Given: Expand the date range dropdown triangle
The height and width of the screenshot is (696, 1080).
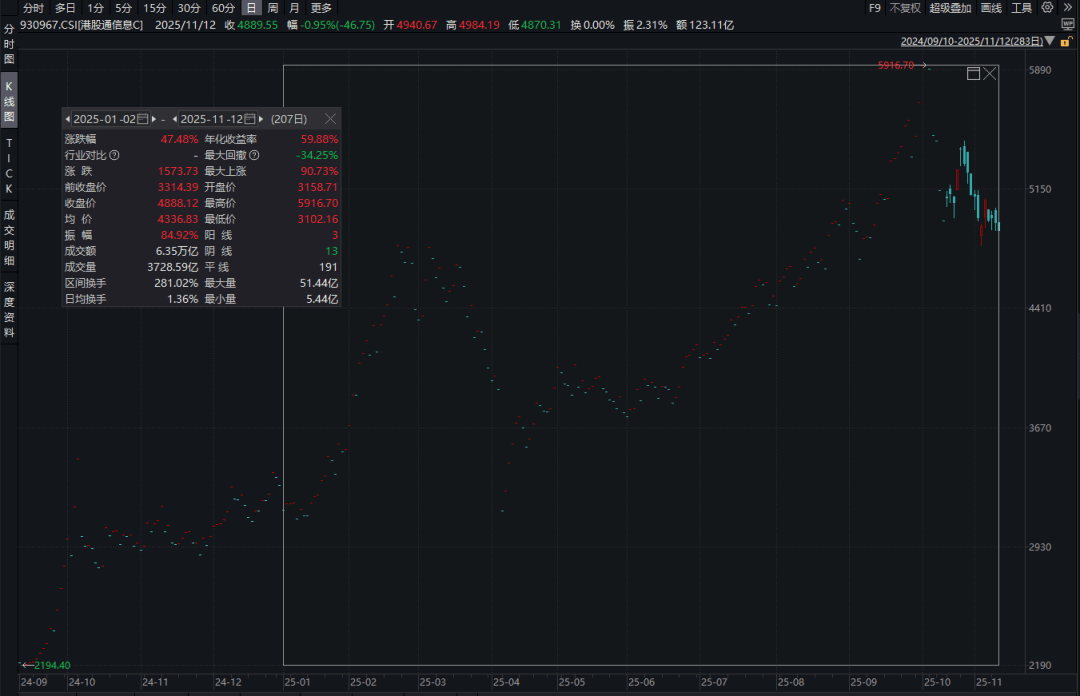Looking at the screenshot, I should click(1049, 42).
